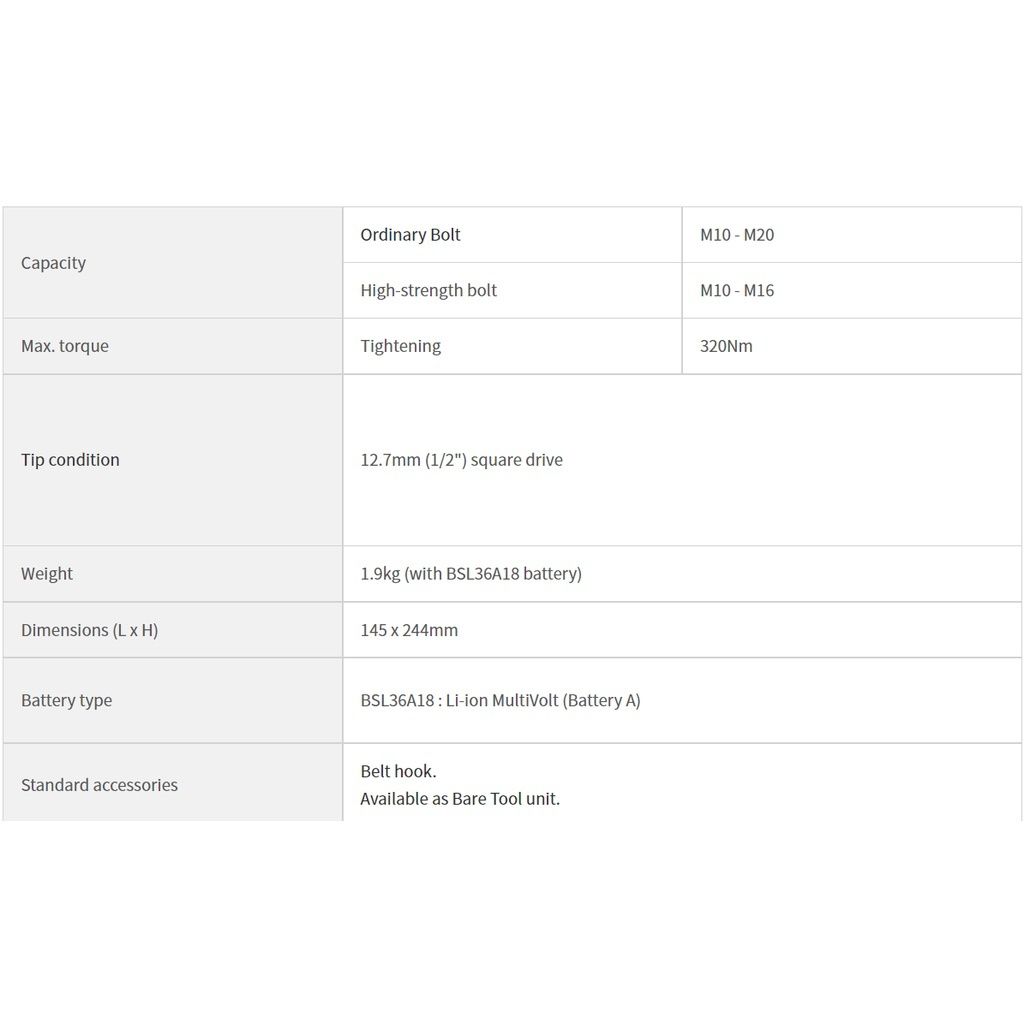Click the 12.7mm square drive text
The height and width of the screenshot is (1024, 1024).
pyautogui.click(x=461, y=460)
